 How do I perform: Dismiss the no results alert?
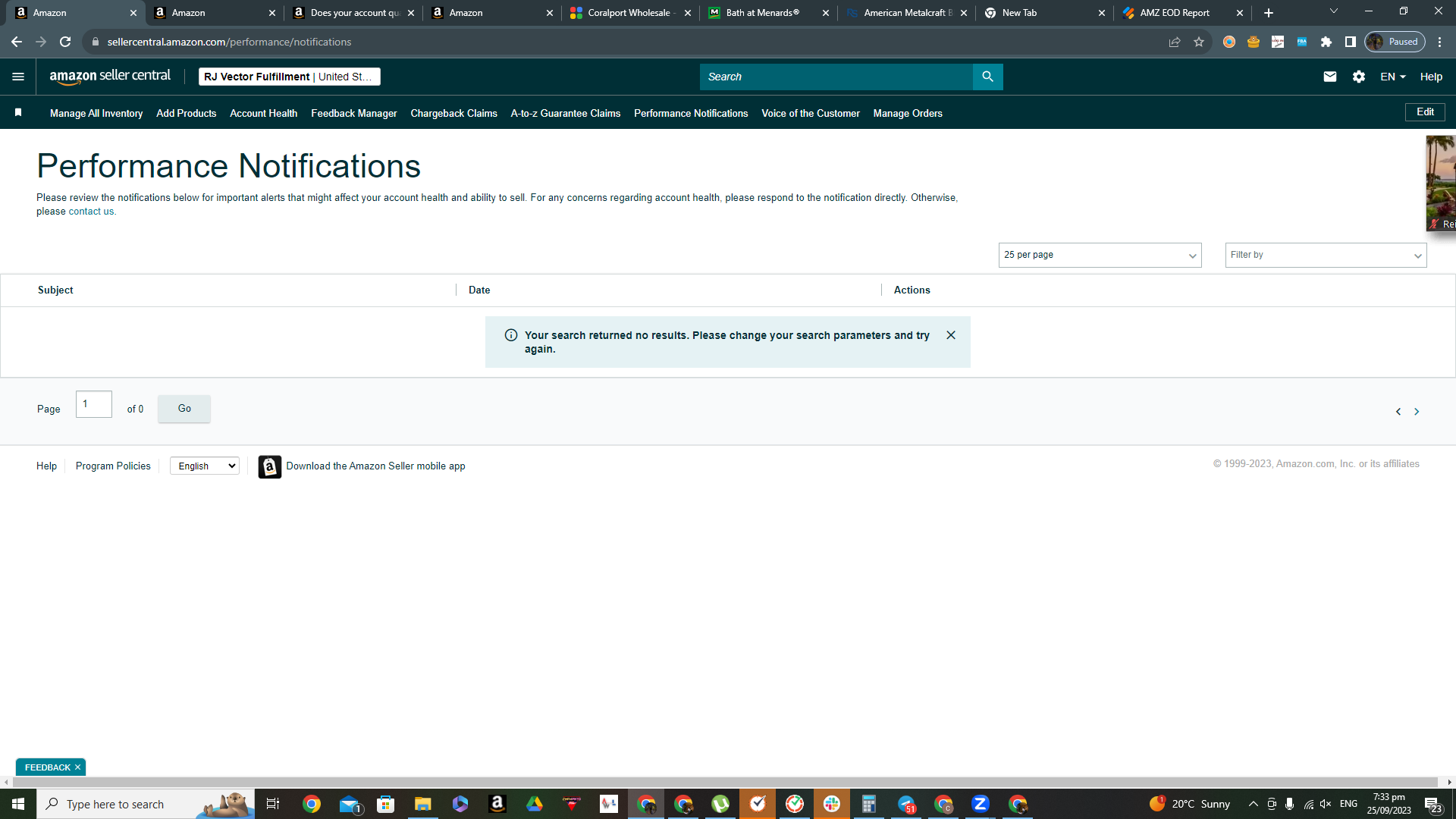951,335
